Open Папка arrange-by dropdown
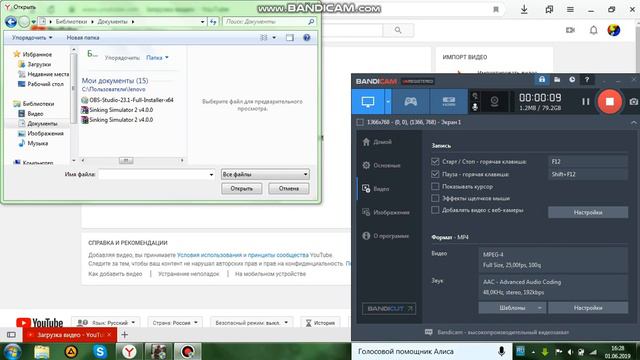Image resolution: width=640 pixels, height=360 pixels. point(157,58)
